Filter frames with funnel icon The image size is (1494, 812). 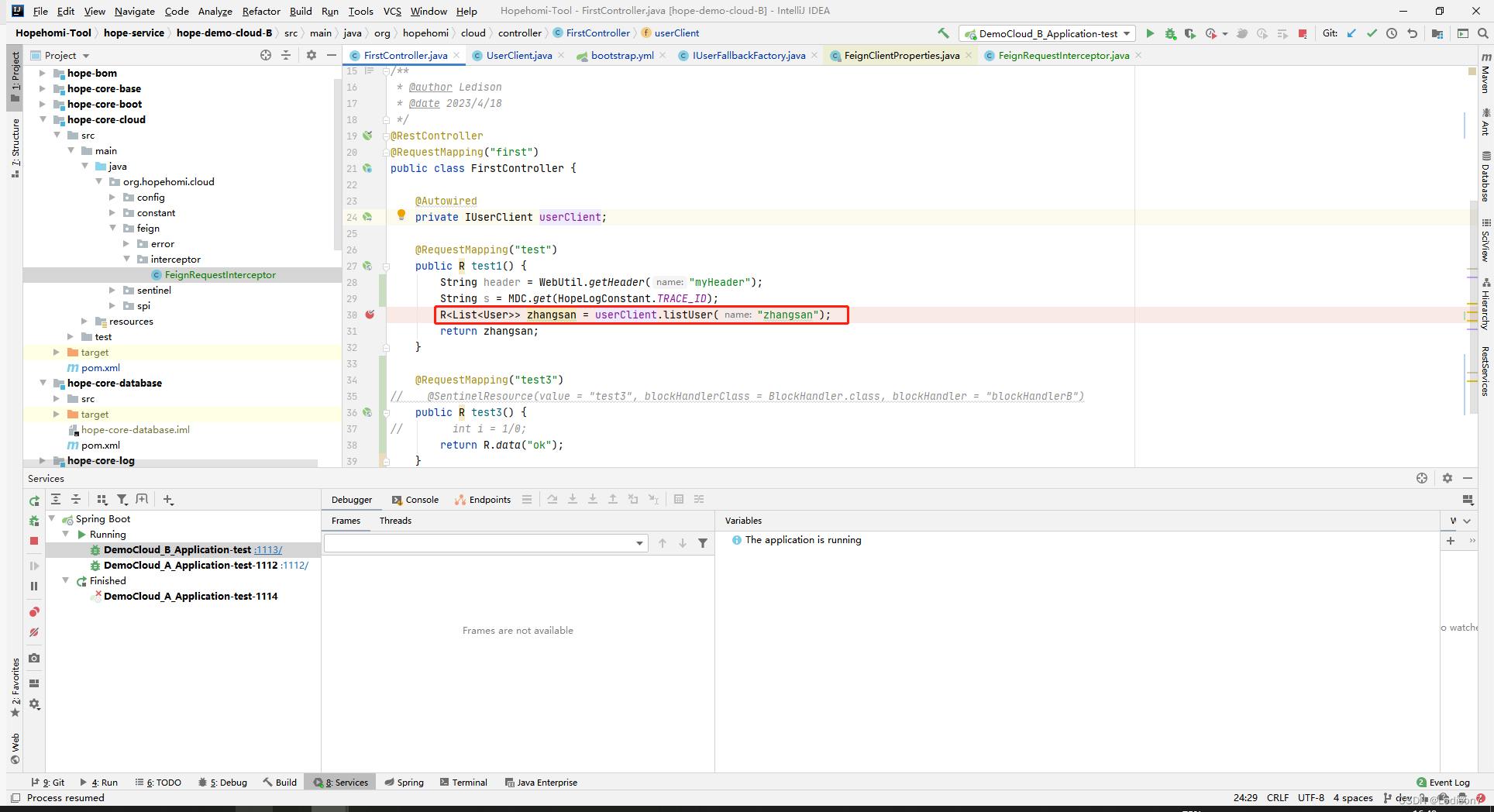pyautogui.click(x=703, y=543)
